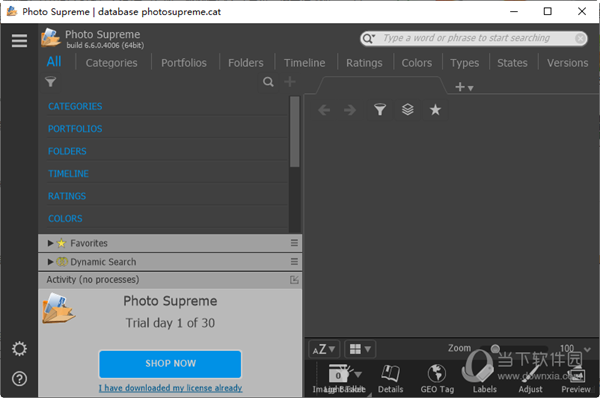Image resolution: width=600 pixels, height=398 pixels.
Task: Expand the Dynamic Search section
Action: [x=50, y=262]
